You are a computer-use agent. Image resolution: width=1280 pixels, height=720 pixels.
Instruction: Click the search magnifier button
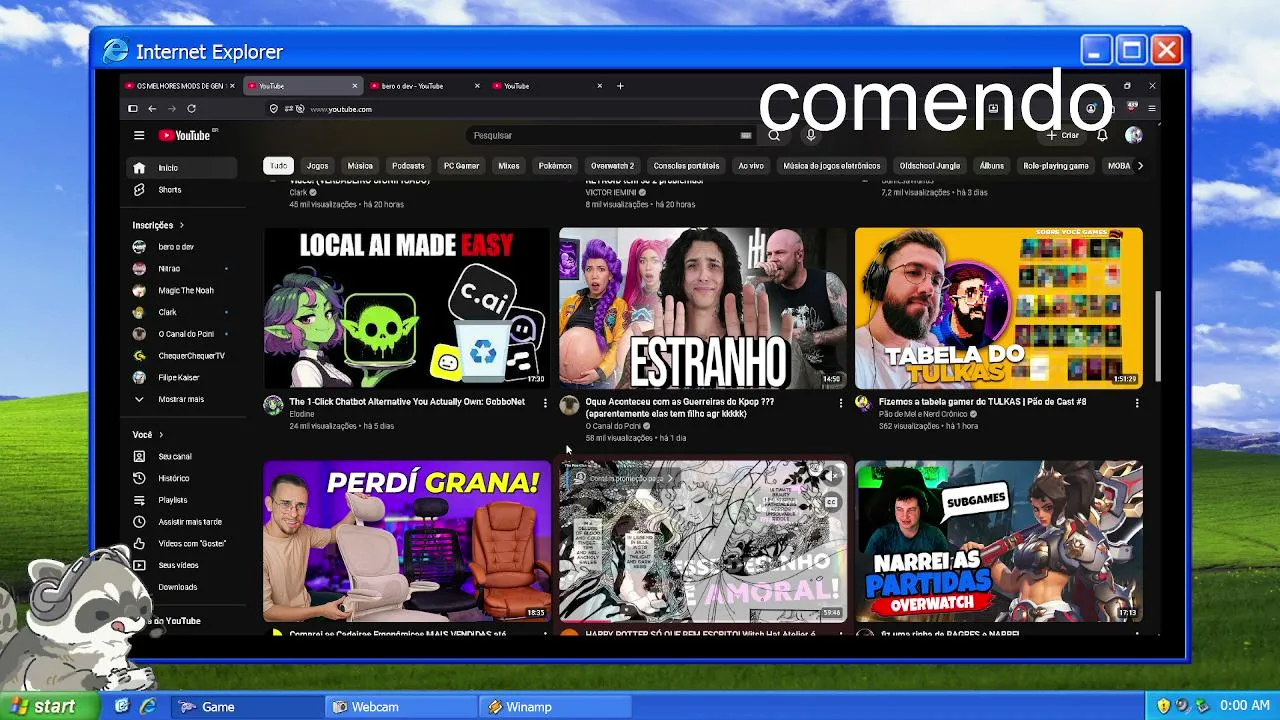[774, 135]
